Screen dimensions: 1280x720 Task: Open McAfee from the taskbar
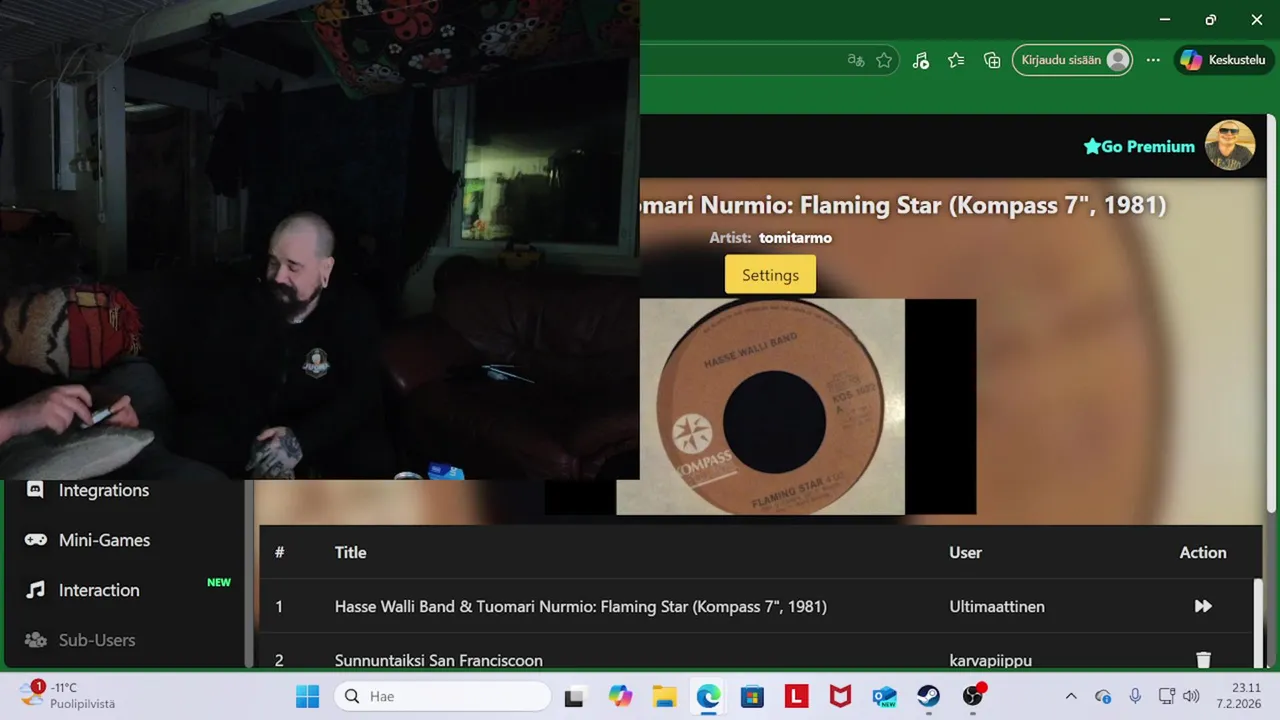(840, 696)
